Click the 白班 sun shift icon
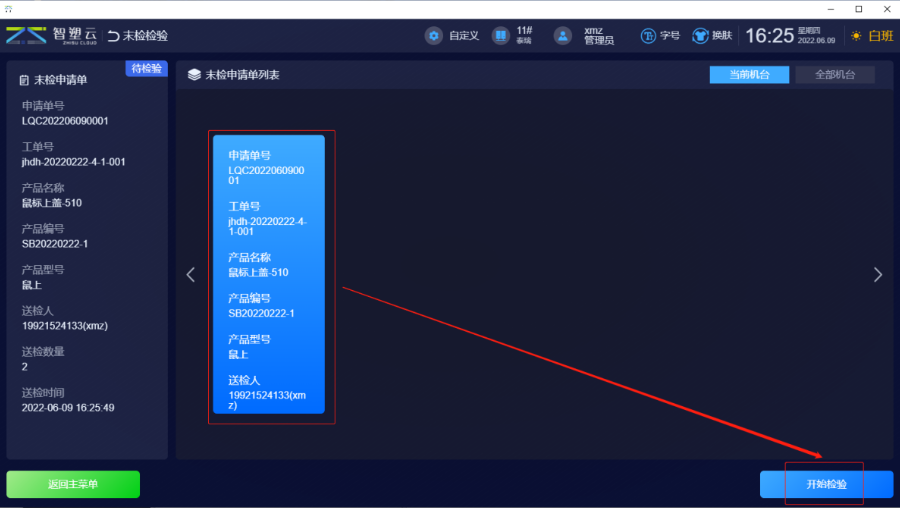This screenshot has width=900, height=508. tap(856, 36)
